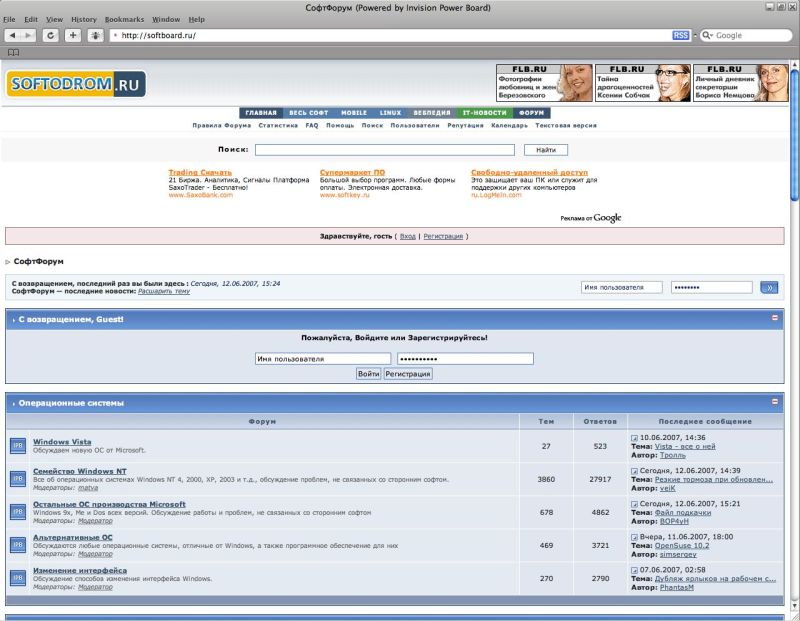This screenshot has height=621, width=800.
Task: Add a bookmark with the plus button
Action: coord(73,35)
